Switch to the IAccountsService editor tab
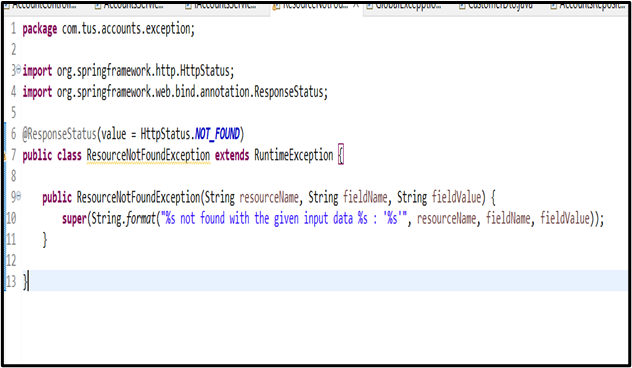 pos(220,6)
